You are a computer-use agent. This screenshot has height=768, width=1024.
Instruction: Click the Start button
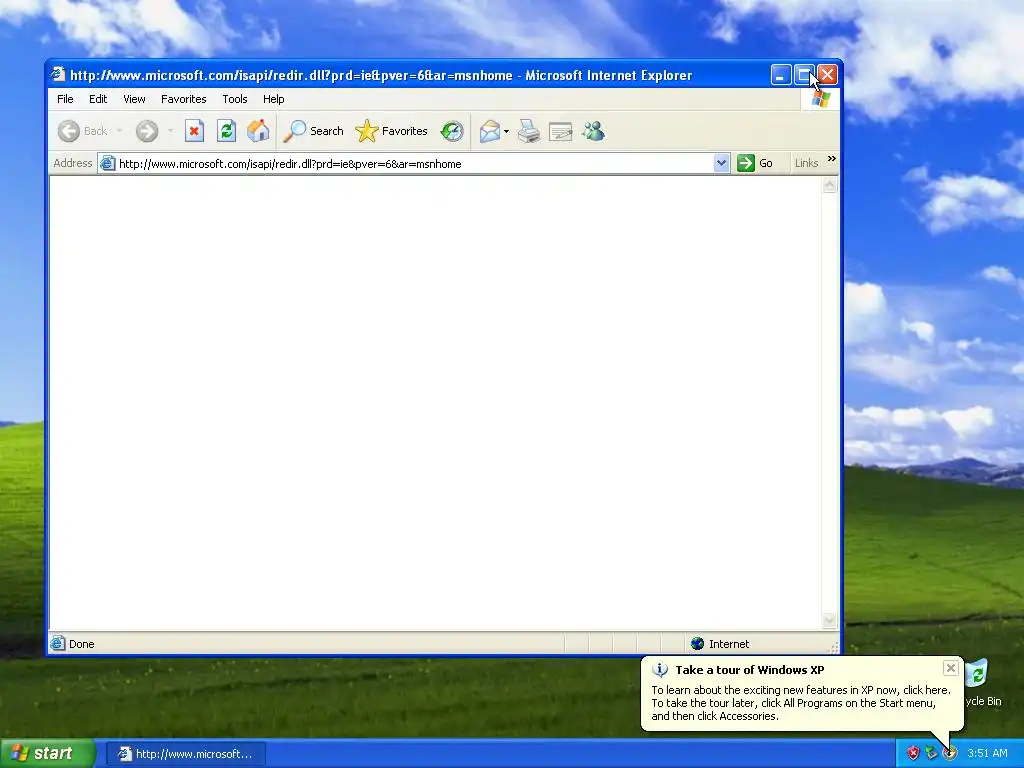pos(47,754)
